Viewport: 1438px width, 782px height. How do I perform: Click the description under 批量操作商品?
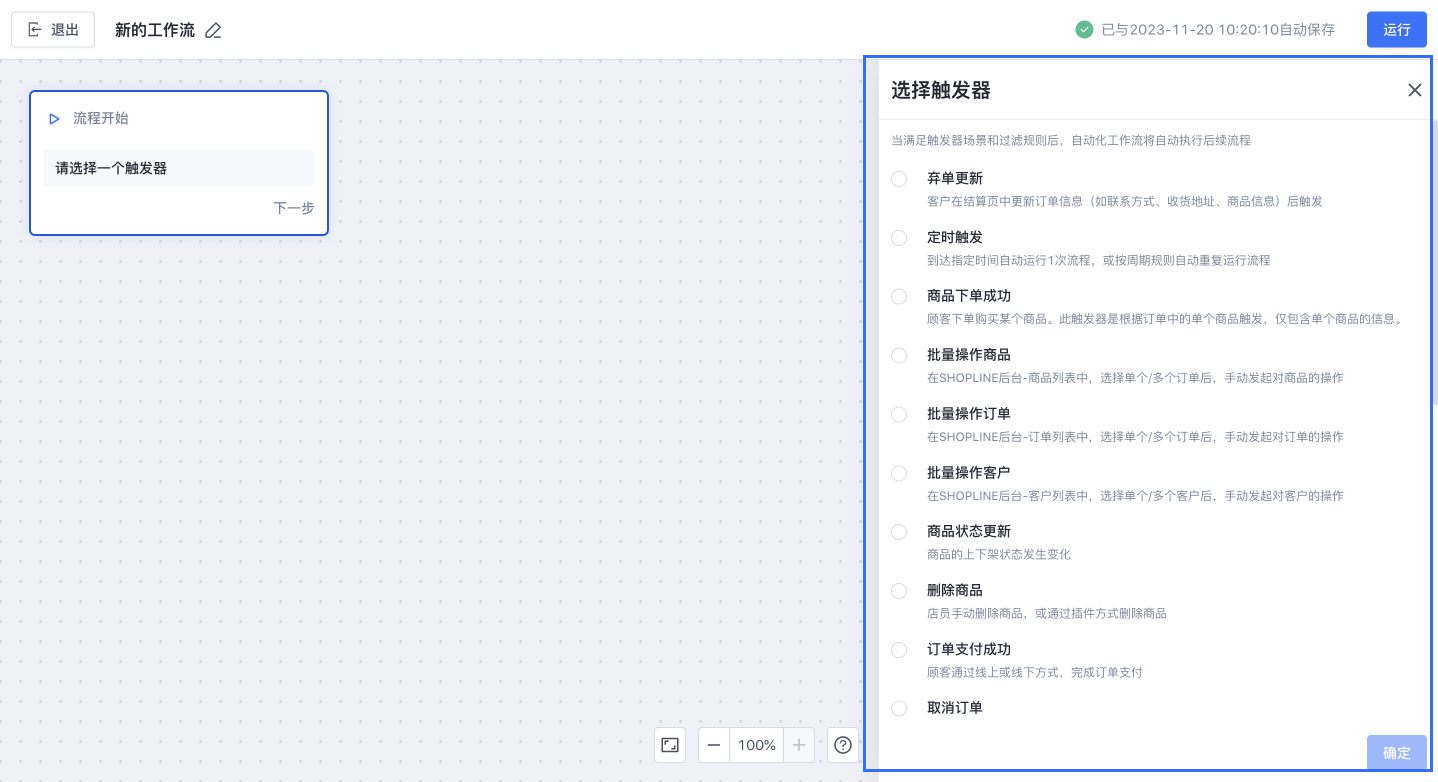click(x=1135, y=378)
